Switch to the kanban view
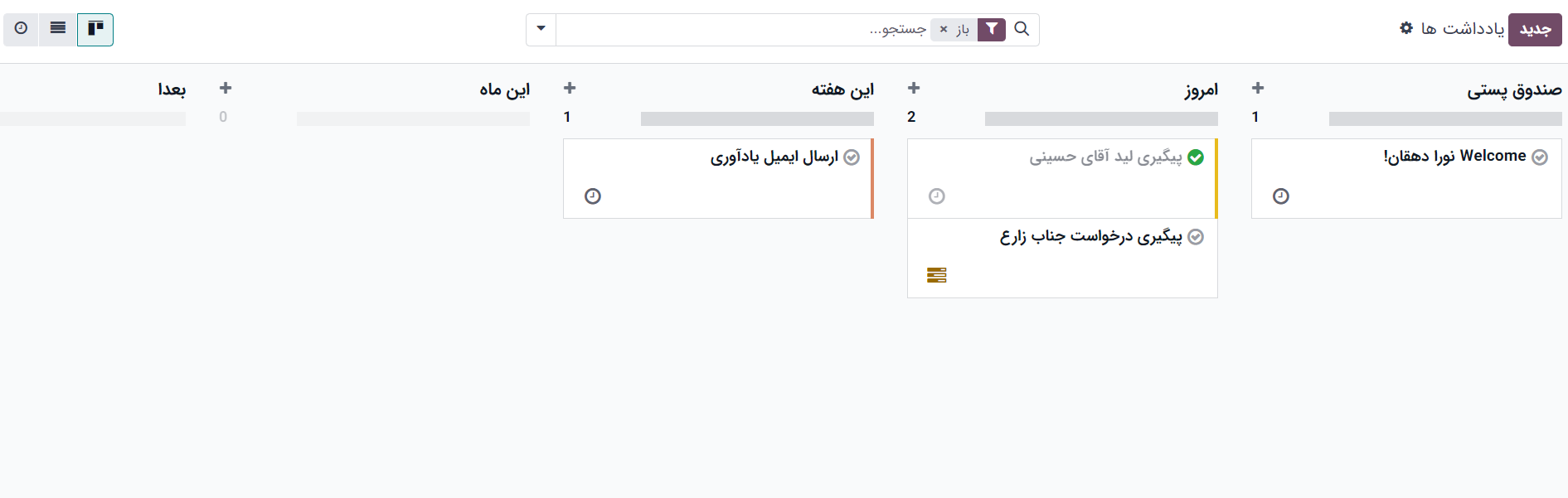The image size is (1568, 498). [95, 29]
